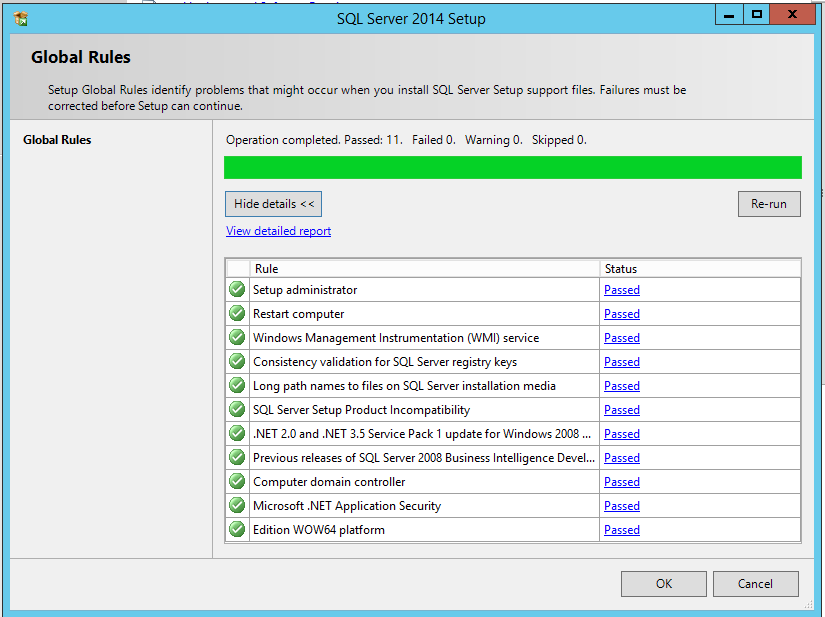Open the View detailed report link
The image size is (825, 617).
coord(278,231)
